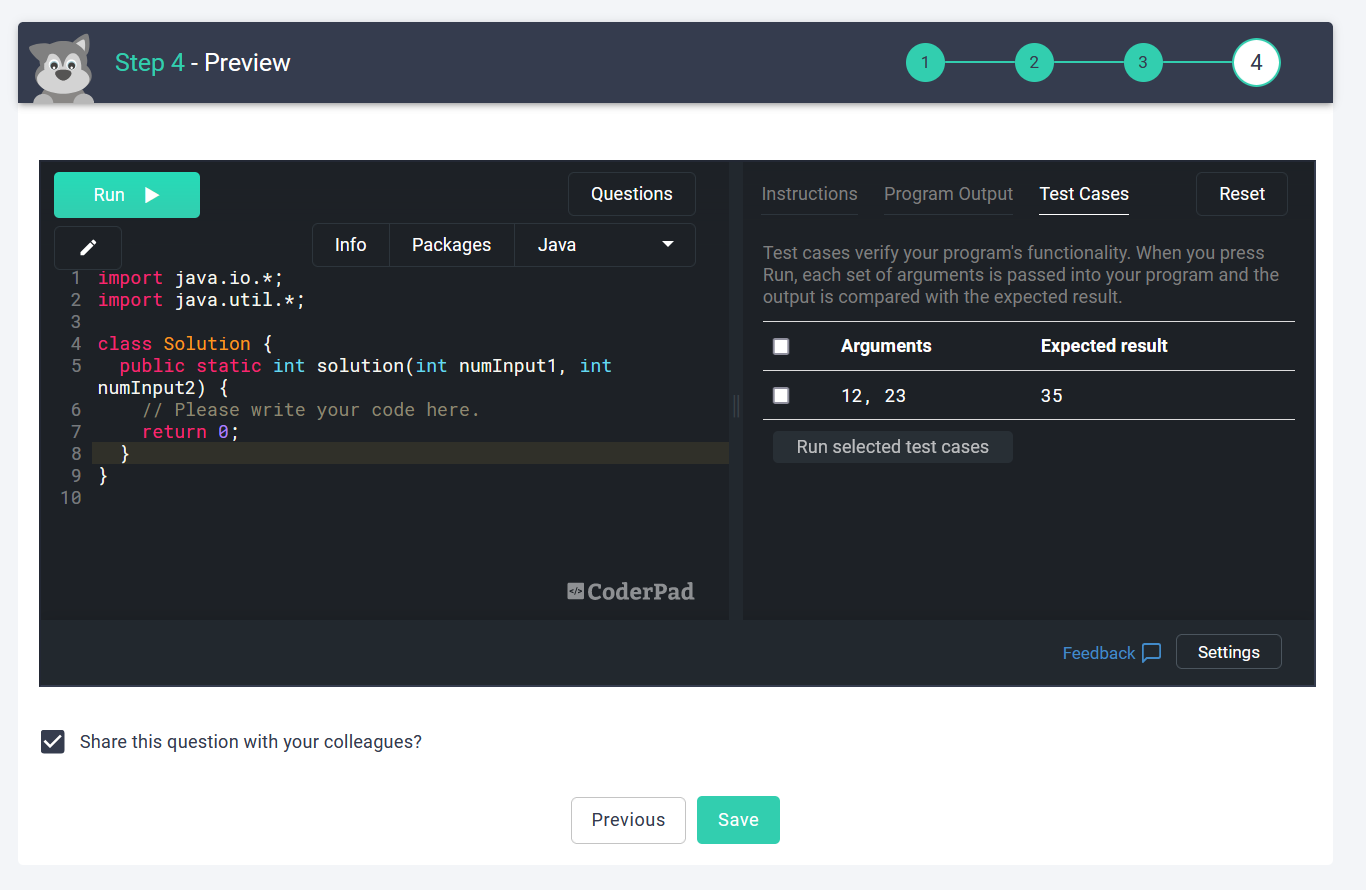Open the Packages menu
Screen dimensions: 1366x890
(x=452, y=245)
